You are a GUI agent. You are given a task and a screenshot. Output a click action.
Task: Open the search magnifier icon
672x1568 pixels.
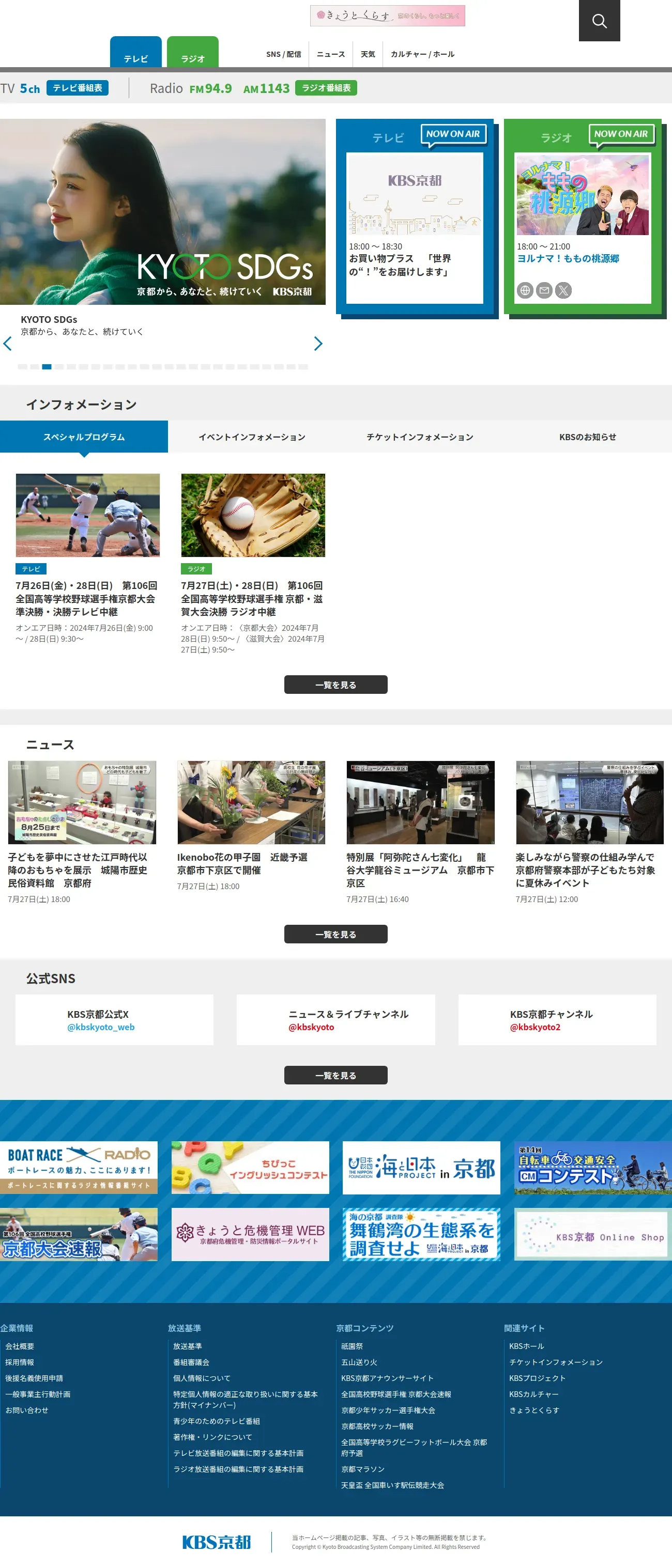click(599, 21)
